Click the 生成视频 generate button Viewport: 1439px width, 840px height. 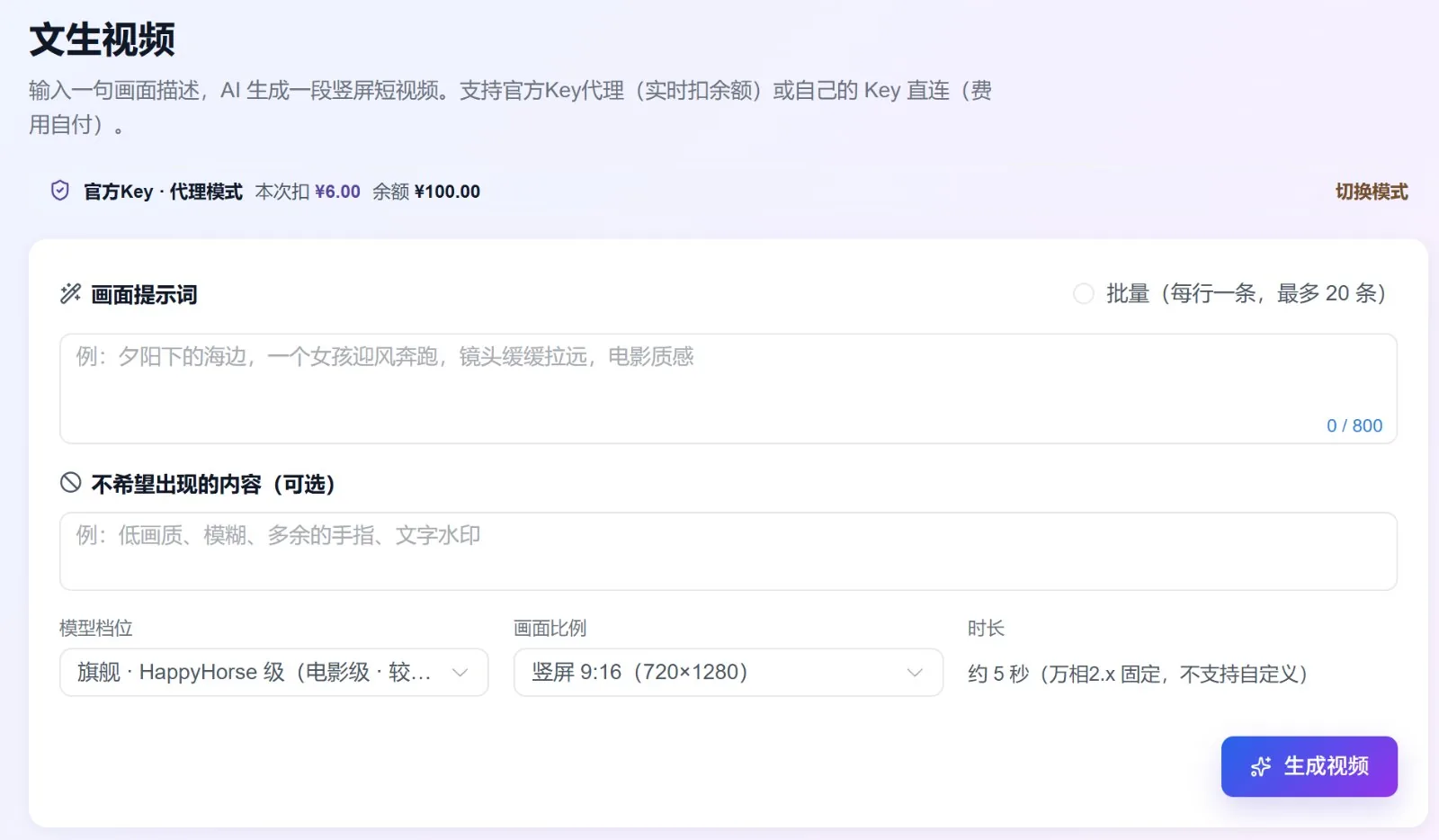tap(1309, 766)
